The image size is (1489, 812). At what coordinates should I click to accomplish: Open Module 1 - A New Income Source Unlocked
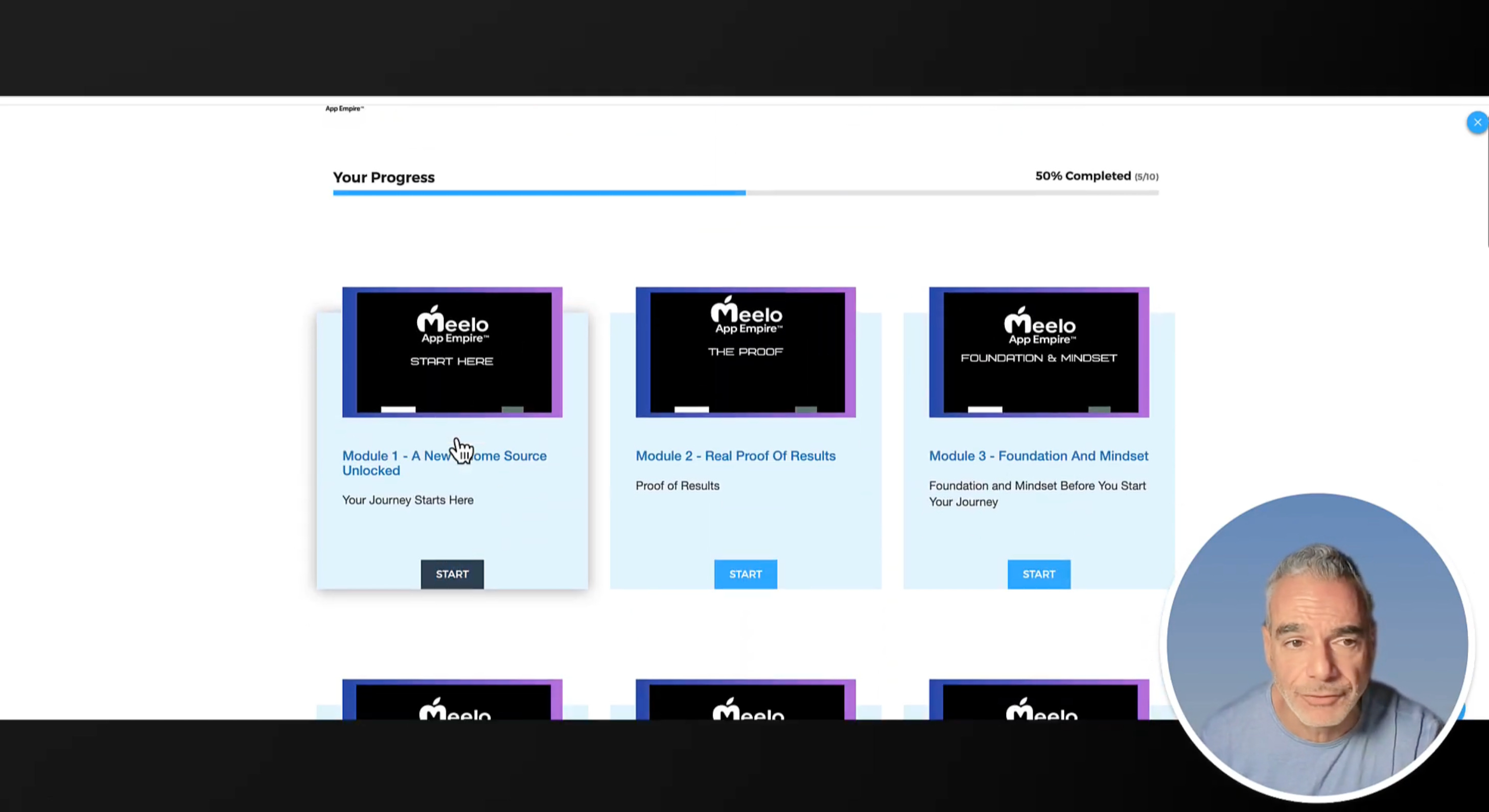tap(444, 463)
